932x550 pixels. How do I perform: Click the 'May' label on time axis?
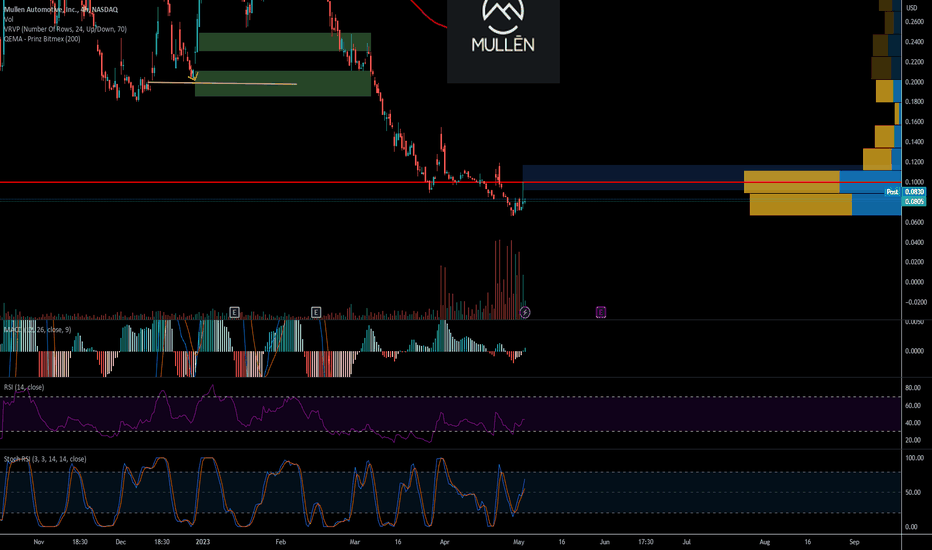(518, 542)
